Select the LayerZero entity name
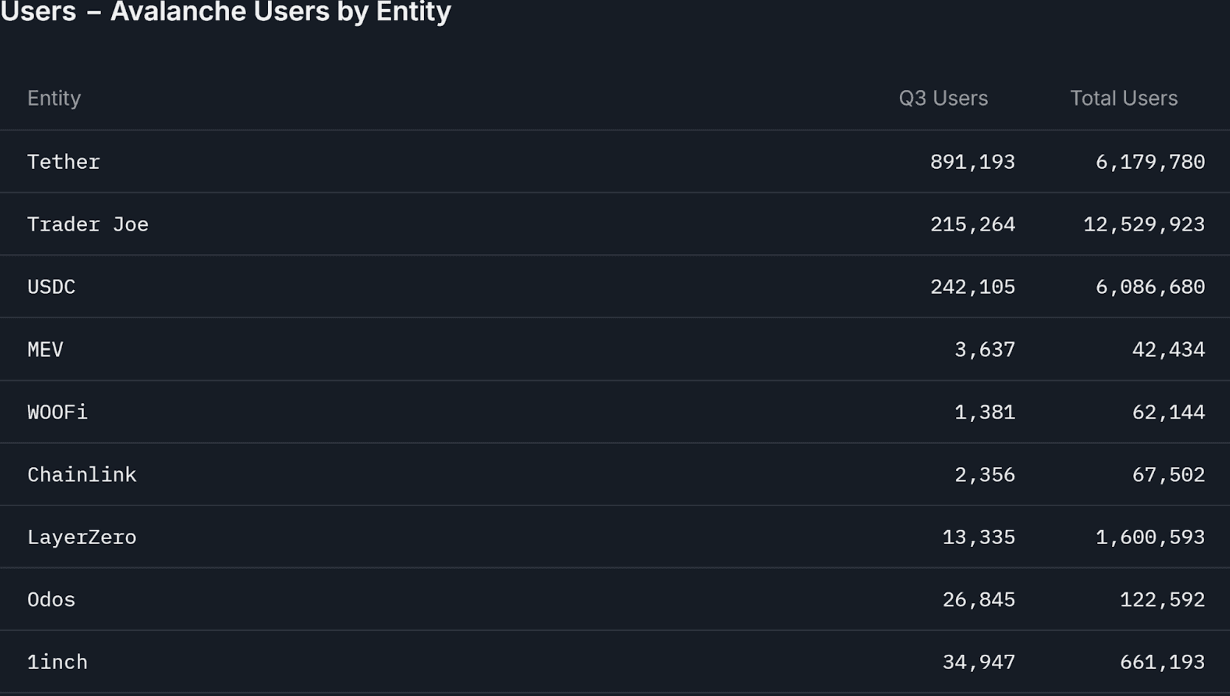1230x696 pixels. (x=82, y=537)
